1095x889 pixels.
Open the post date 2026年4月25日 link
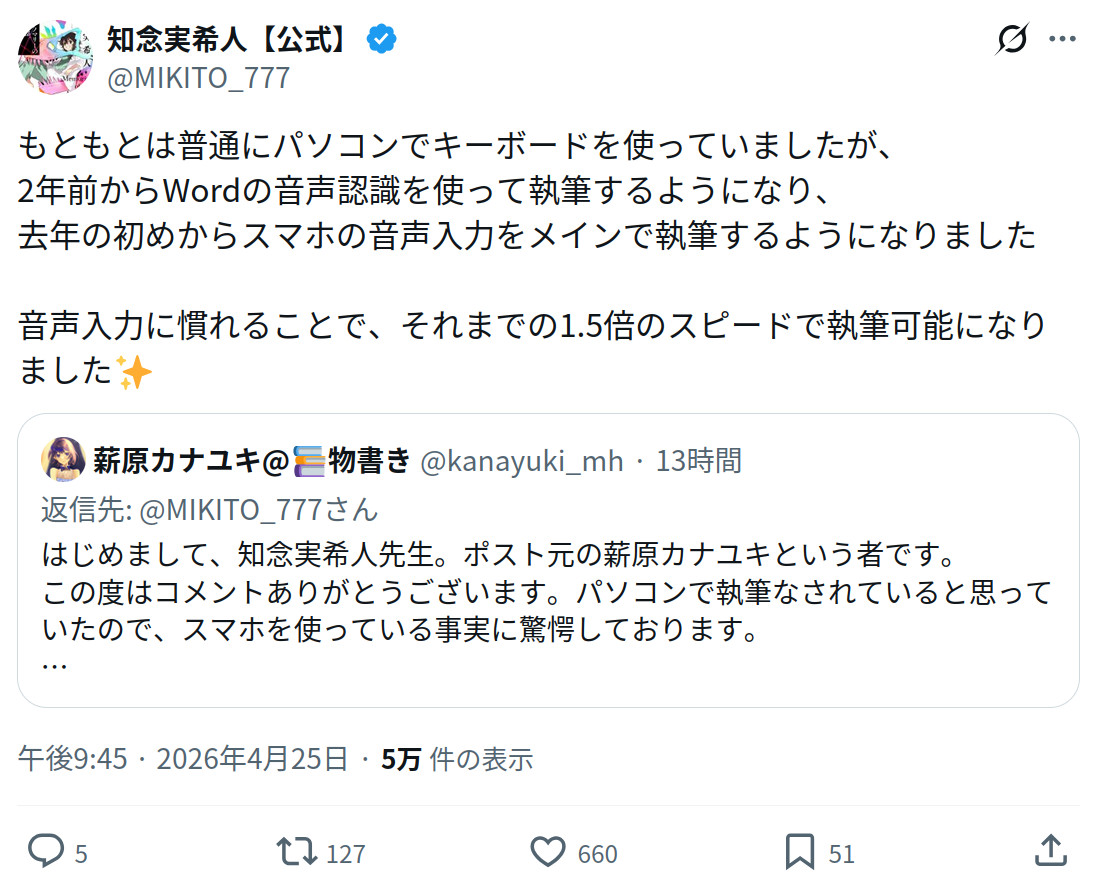[x=251, y=759]
